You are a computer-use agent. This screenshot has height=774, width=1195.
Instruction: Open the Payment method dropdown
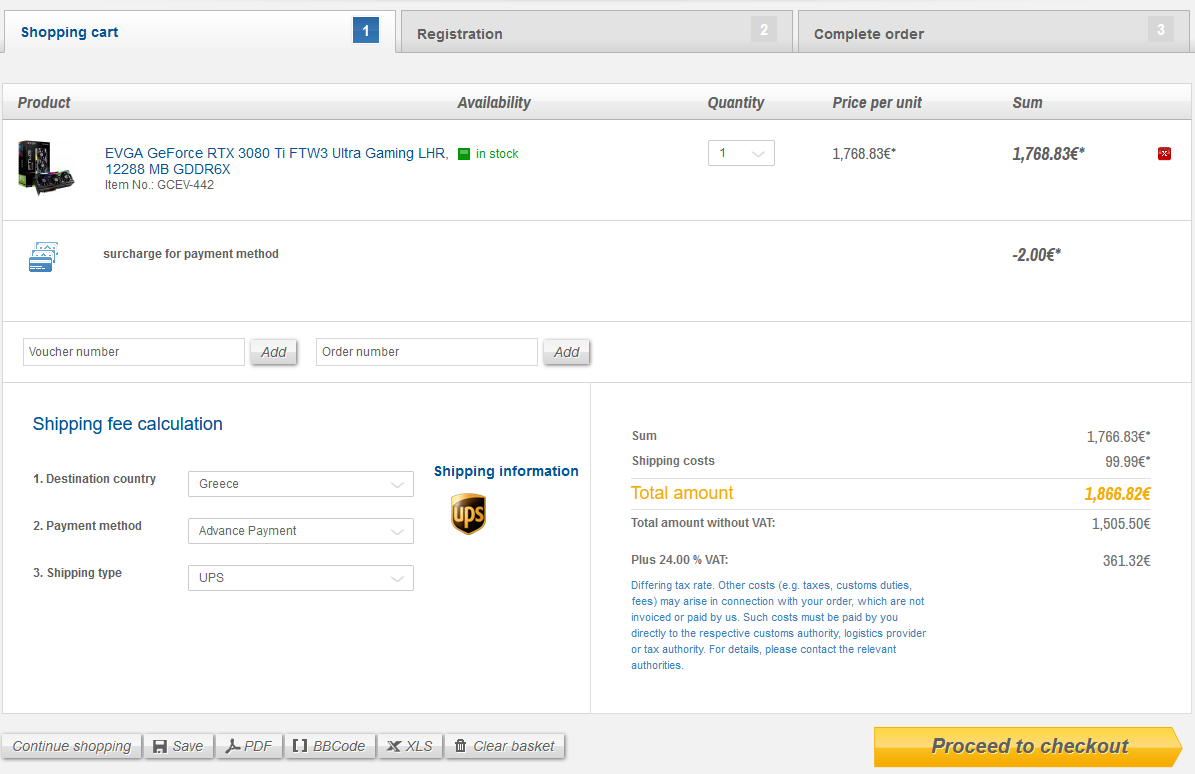[x=300, y=531]
